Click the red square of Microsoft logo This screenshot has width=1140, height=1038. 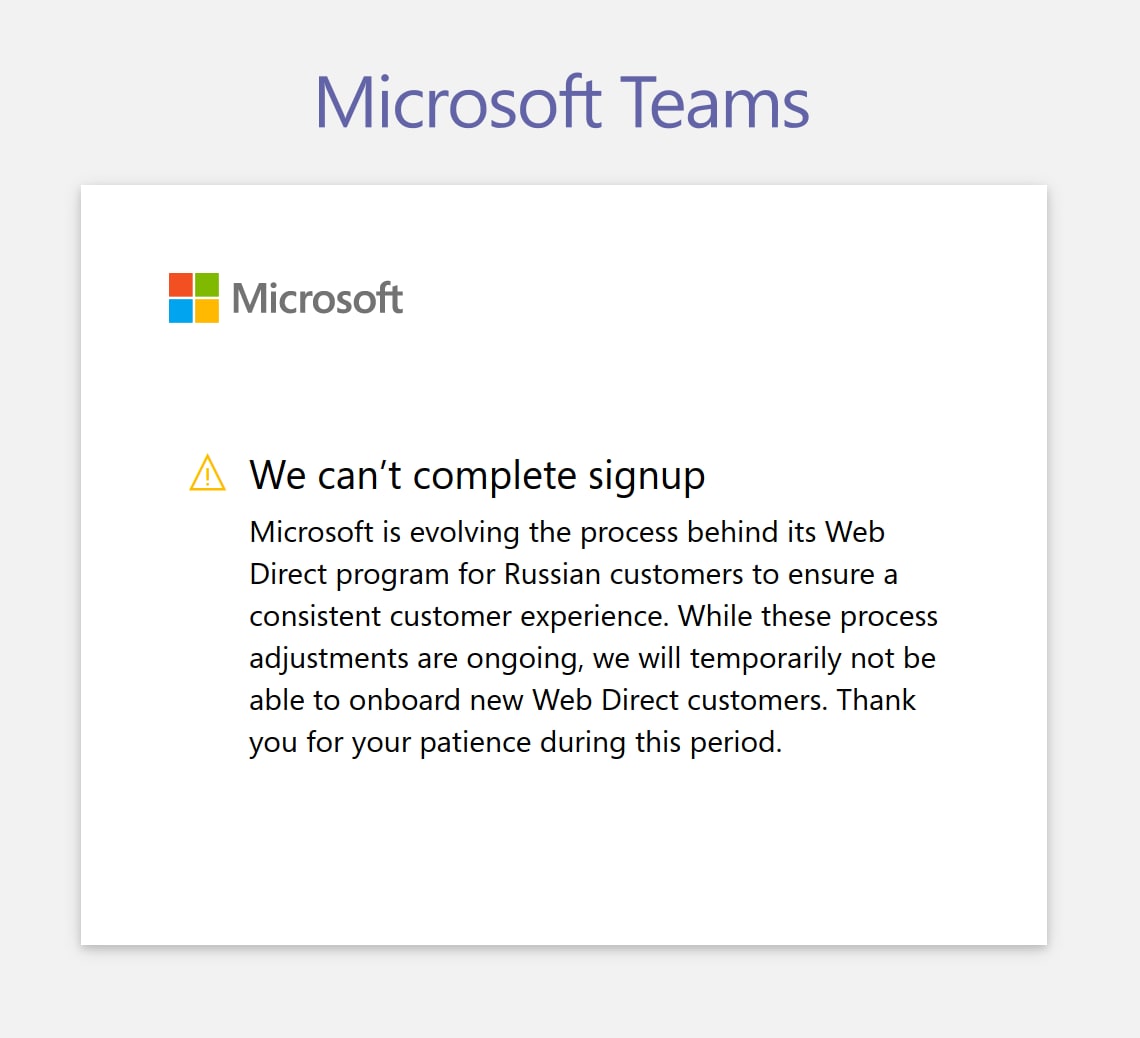180,285
